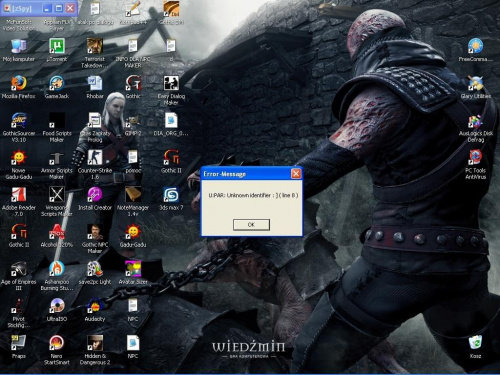Select the Czas Zapłaty Prolog shortcut

pos(95,120)
